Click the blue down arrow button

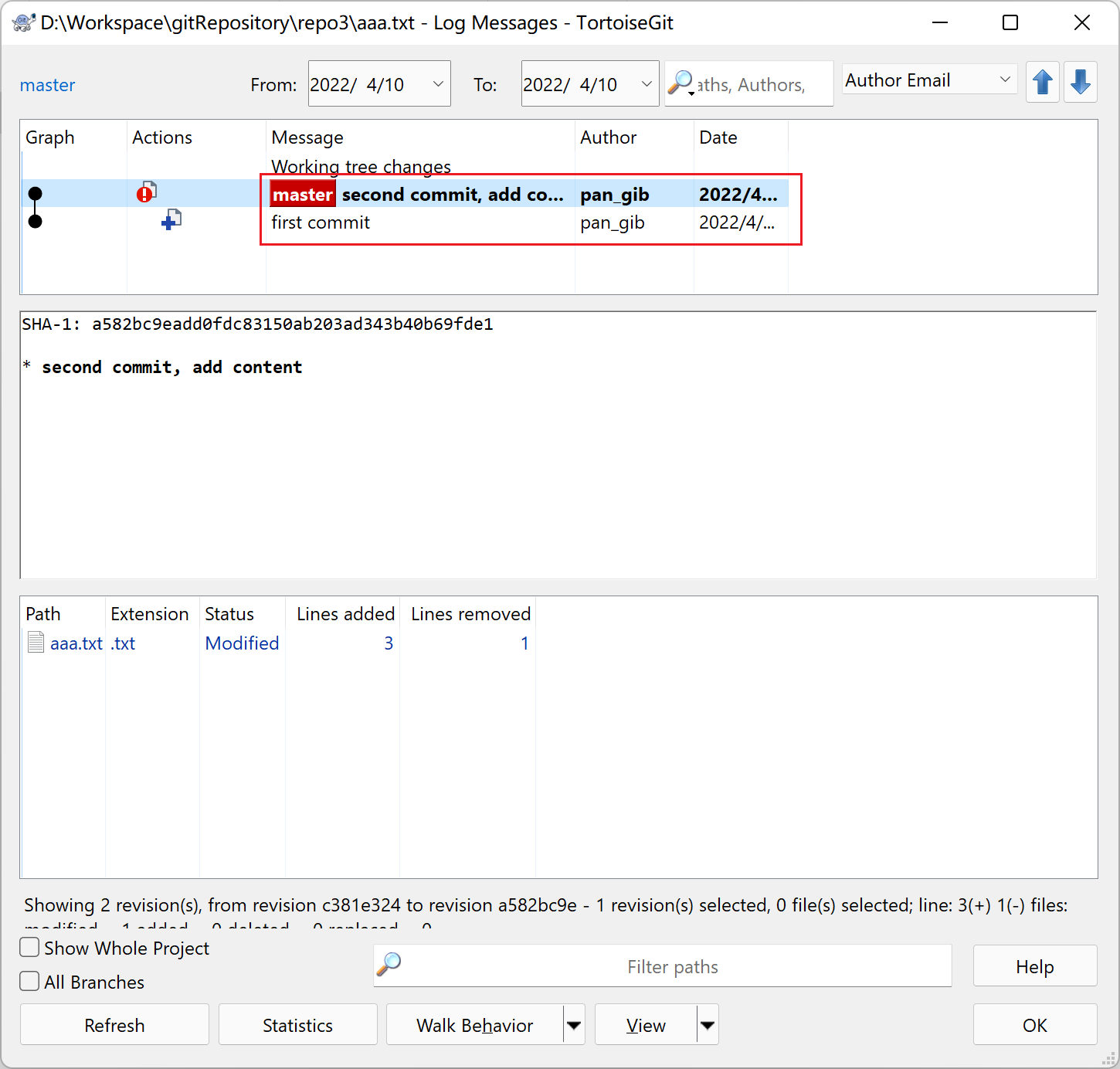coord(1080,82)
